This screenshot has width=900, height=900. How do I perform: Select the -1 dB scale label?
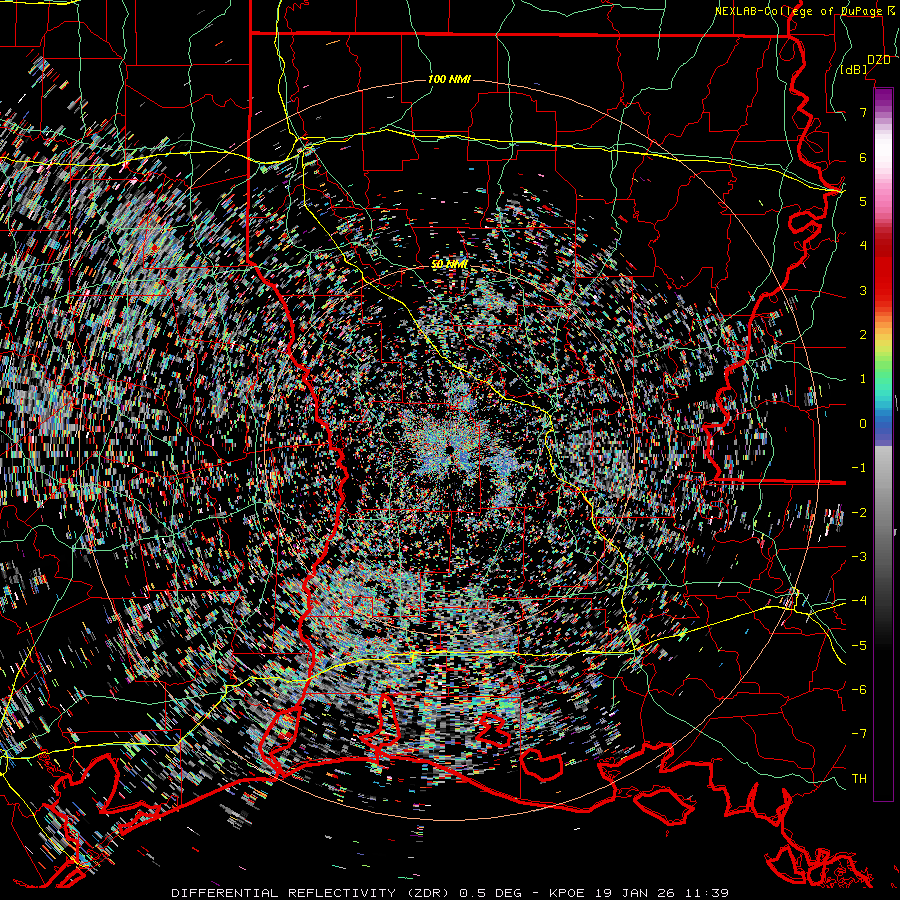[x=859, y=468]
